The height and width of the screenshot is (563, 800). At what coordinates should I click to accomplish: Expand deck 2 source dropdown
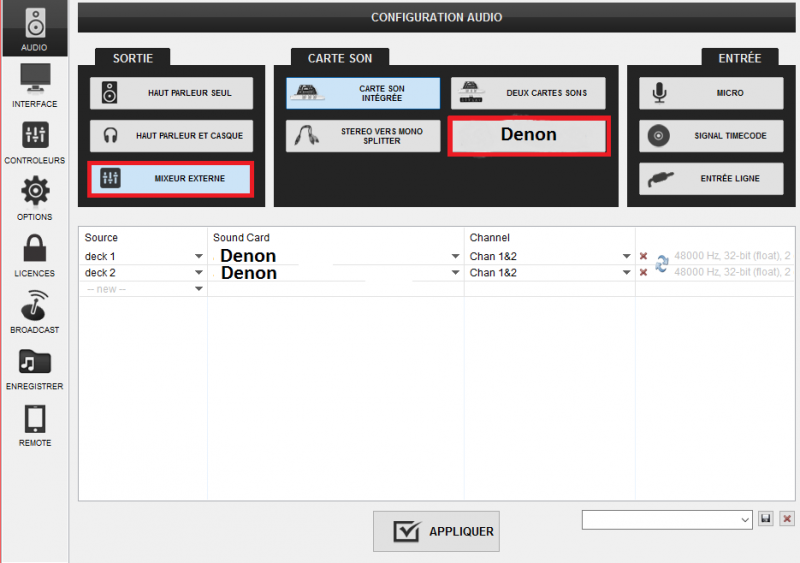[x=199, y=273]
